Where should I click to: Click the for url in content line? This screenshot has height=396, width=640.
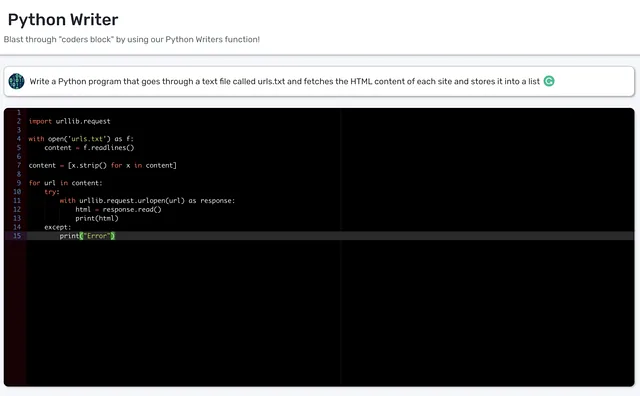[65, 183]
